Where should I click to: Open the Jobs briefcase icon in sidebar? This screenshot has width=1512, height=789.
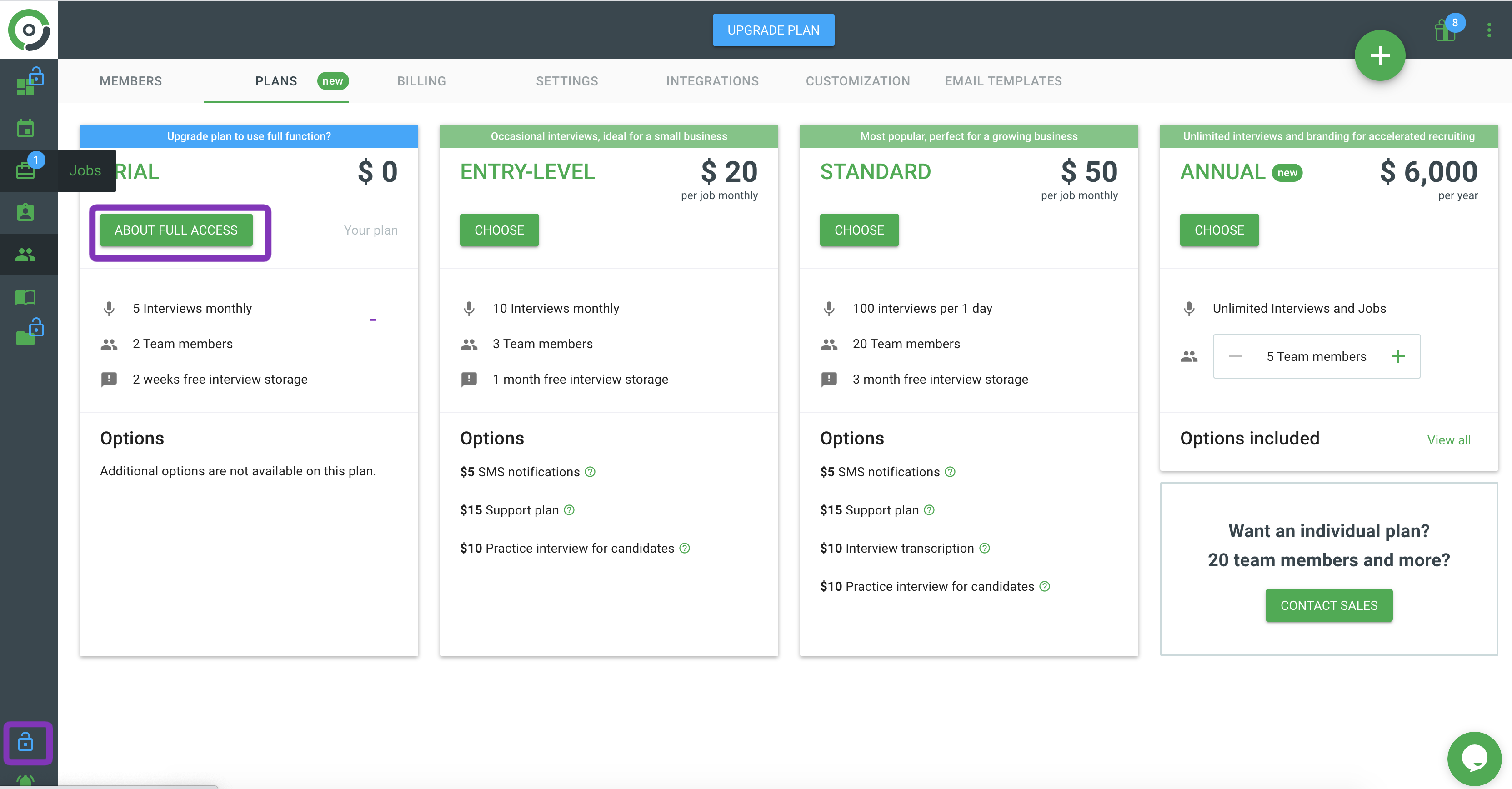coord(25,170)
